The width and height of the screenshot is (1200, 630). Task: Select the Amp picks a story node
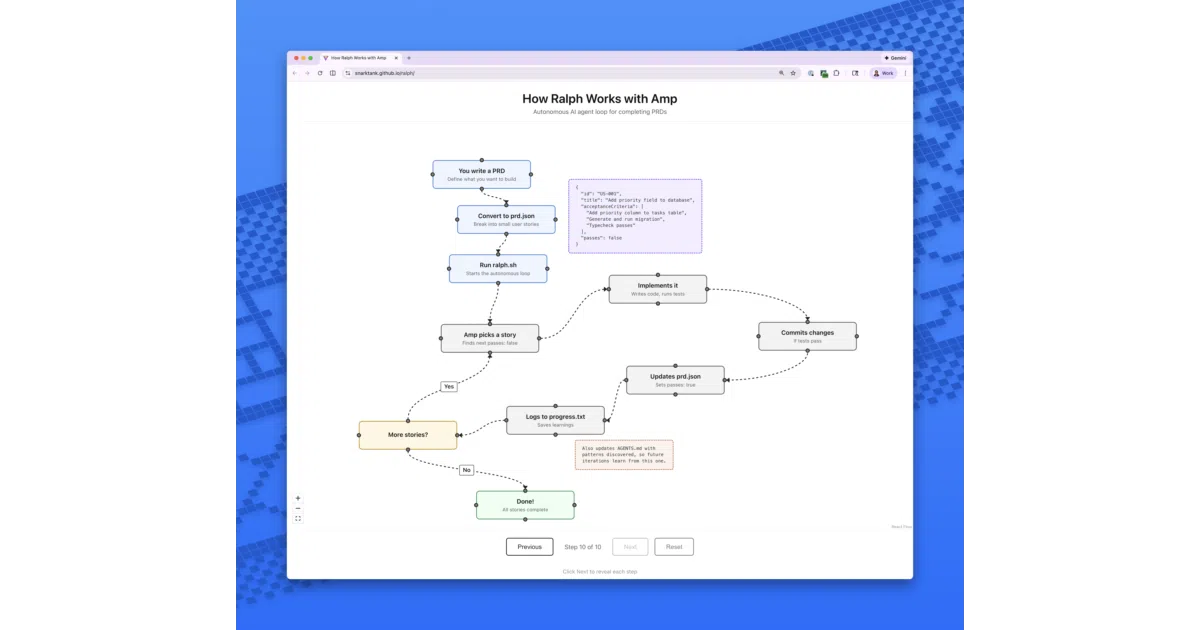pos(490,338)
